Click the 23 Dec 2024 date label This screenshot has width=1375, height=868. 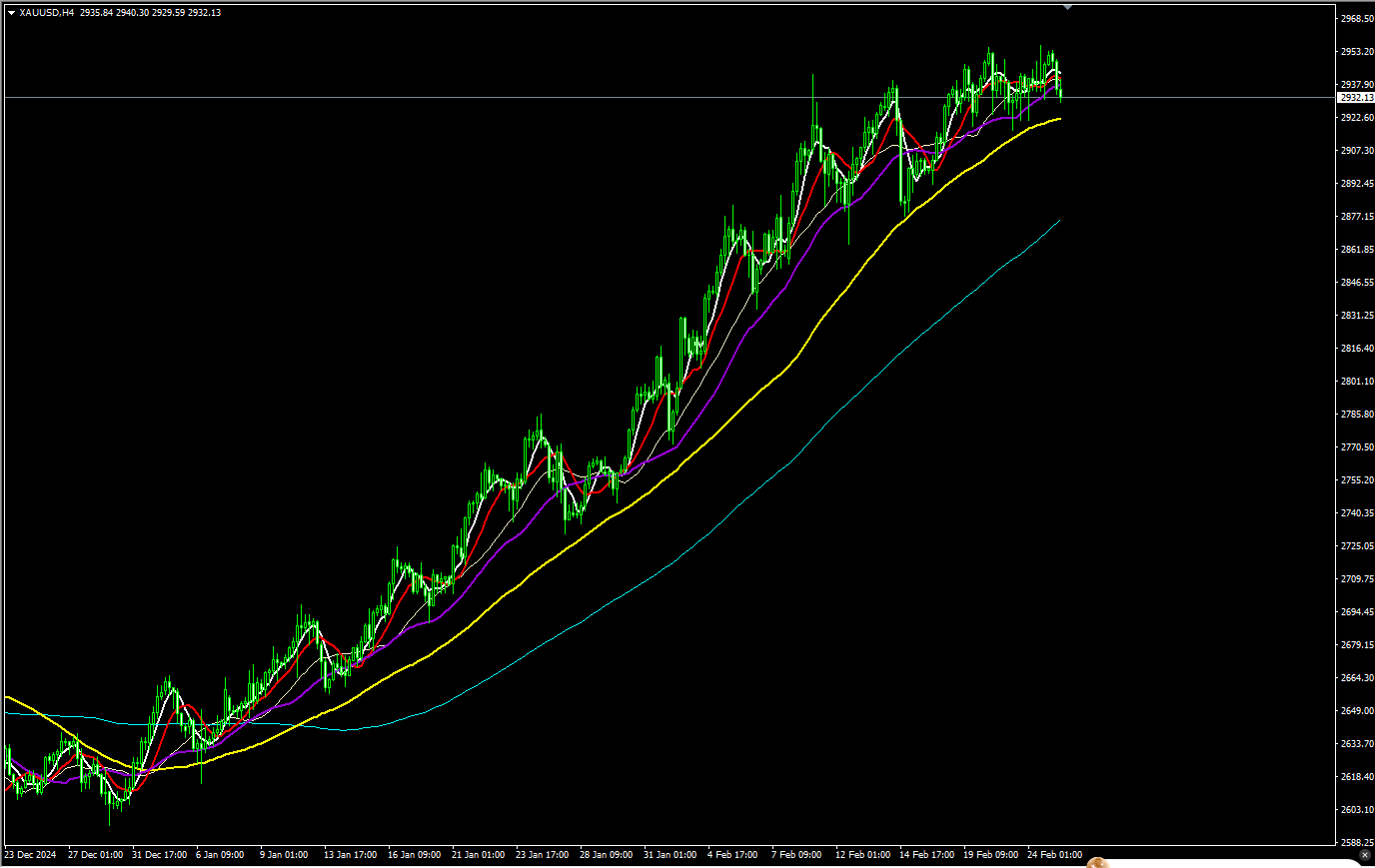point(30,855)
